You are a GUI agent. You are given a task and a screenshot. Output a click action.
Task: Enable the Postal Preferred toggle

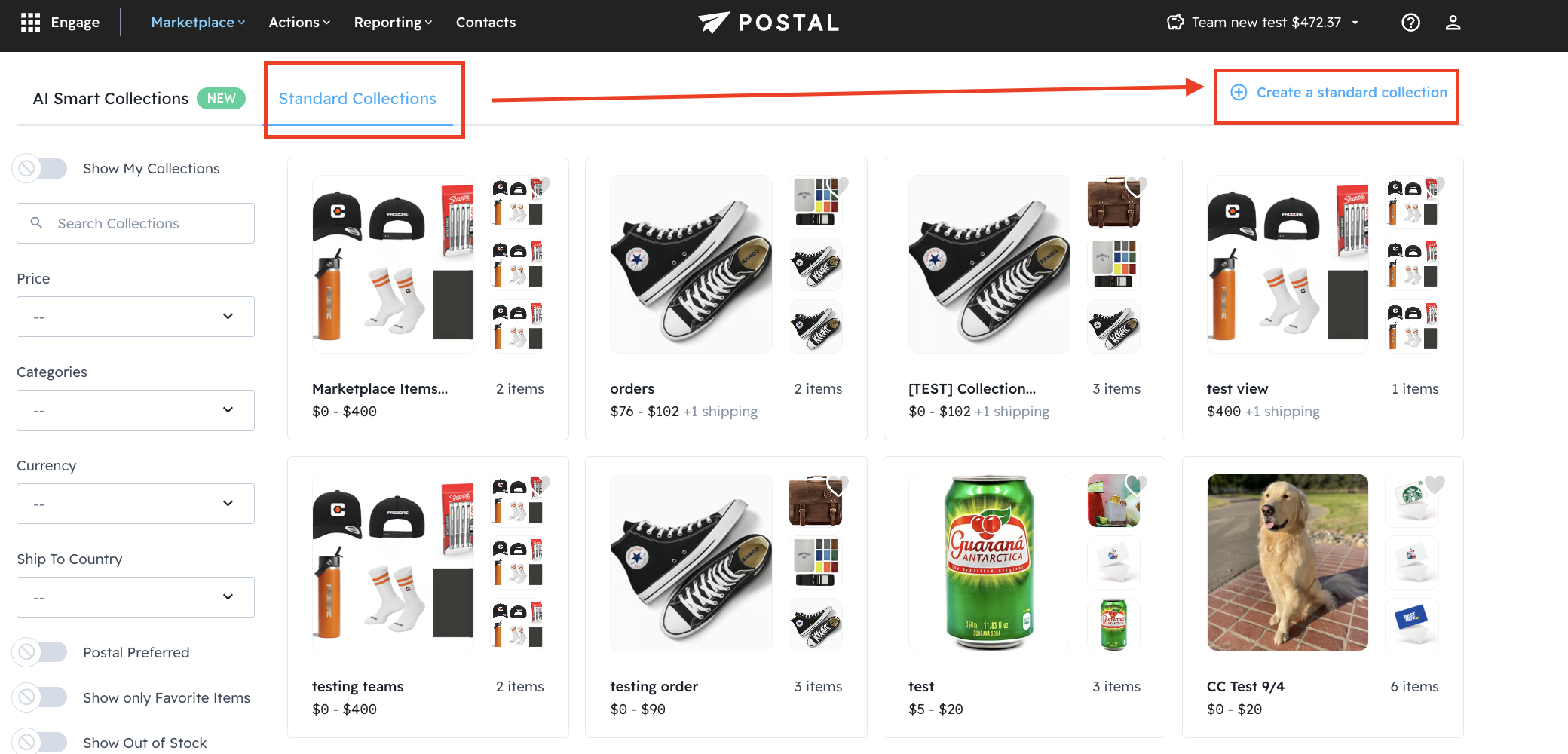point(41,651)
